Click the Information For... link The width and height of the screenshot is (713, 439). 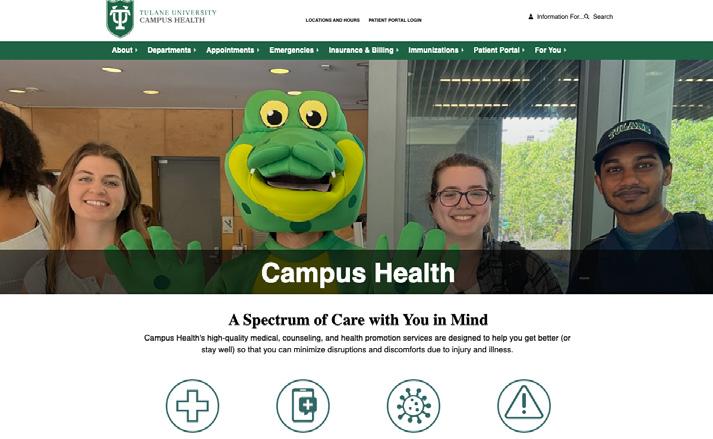coord(559,16)
